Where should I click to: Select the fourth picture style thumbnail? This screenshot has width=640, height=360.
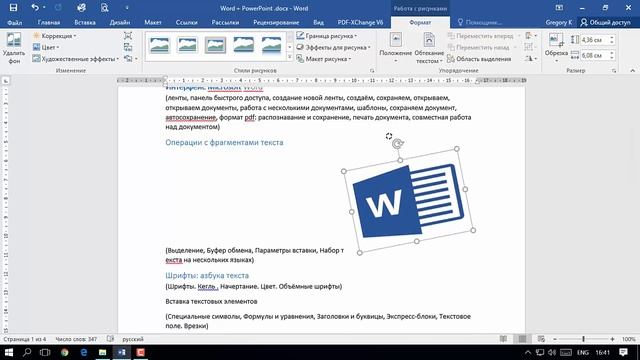pos(244,45)
